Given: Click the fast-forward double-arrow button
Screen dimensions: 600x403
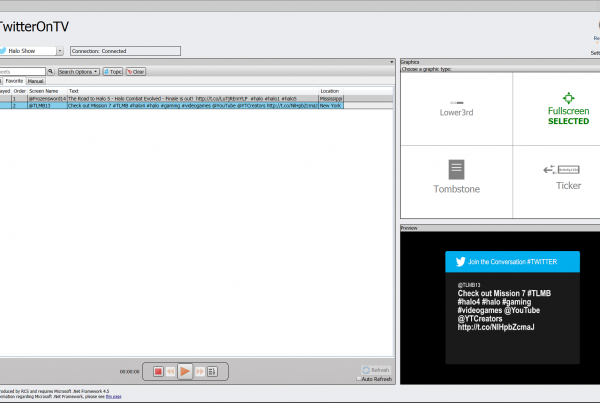Looking at the screenshot, I should click(199, 371).
